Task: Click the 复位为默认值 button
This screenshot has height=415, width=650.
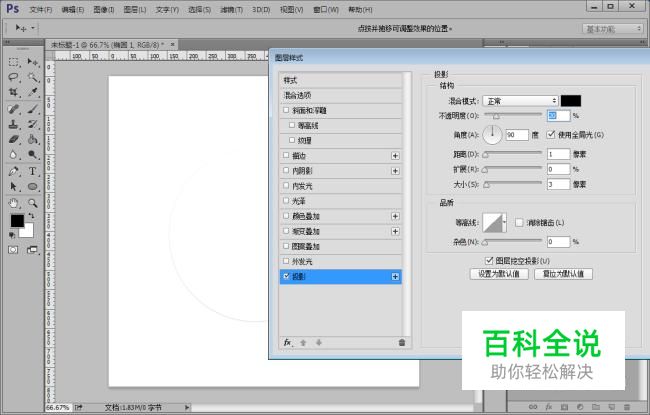Action: (563, 274)
